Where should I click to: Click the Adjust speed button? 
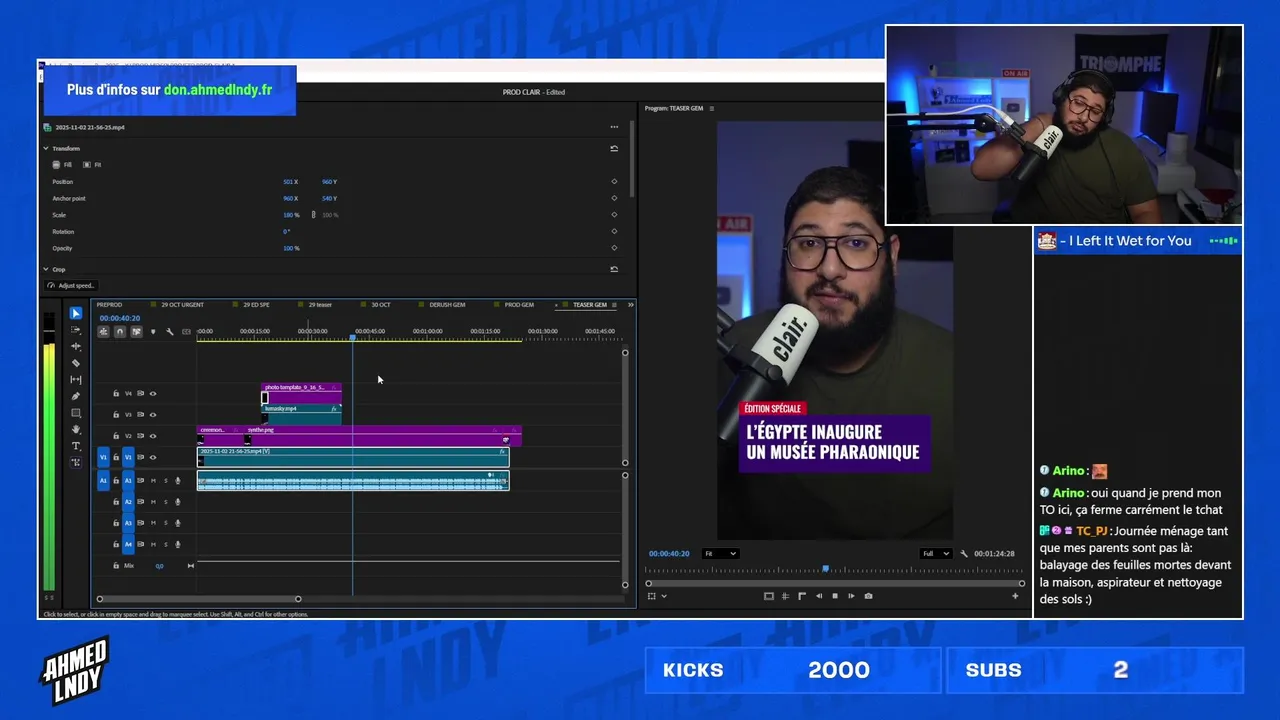coord(71,285)
